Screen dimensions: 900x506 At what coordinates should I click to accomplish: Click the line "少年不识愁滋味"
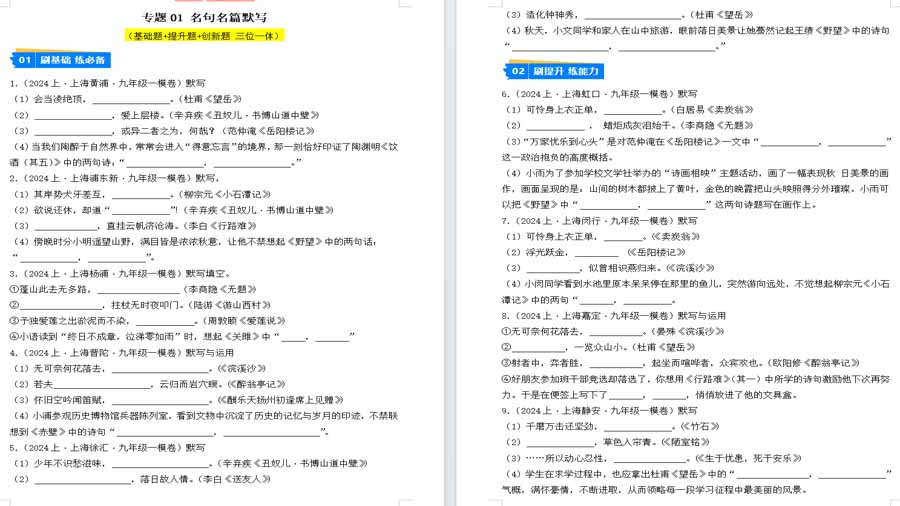pyautogui.click(x=68, y=464)
